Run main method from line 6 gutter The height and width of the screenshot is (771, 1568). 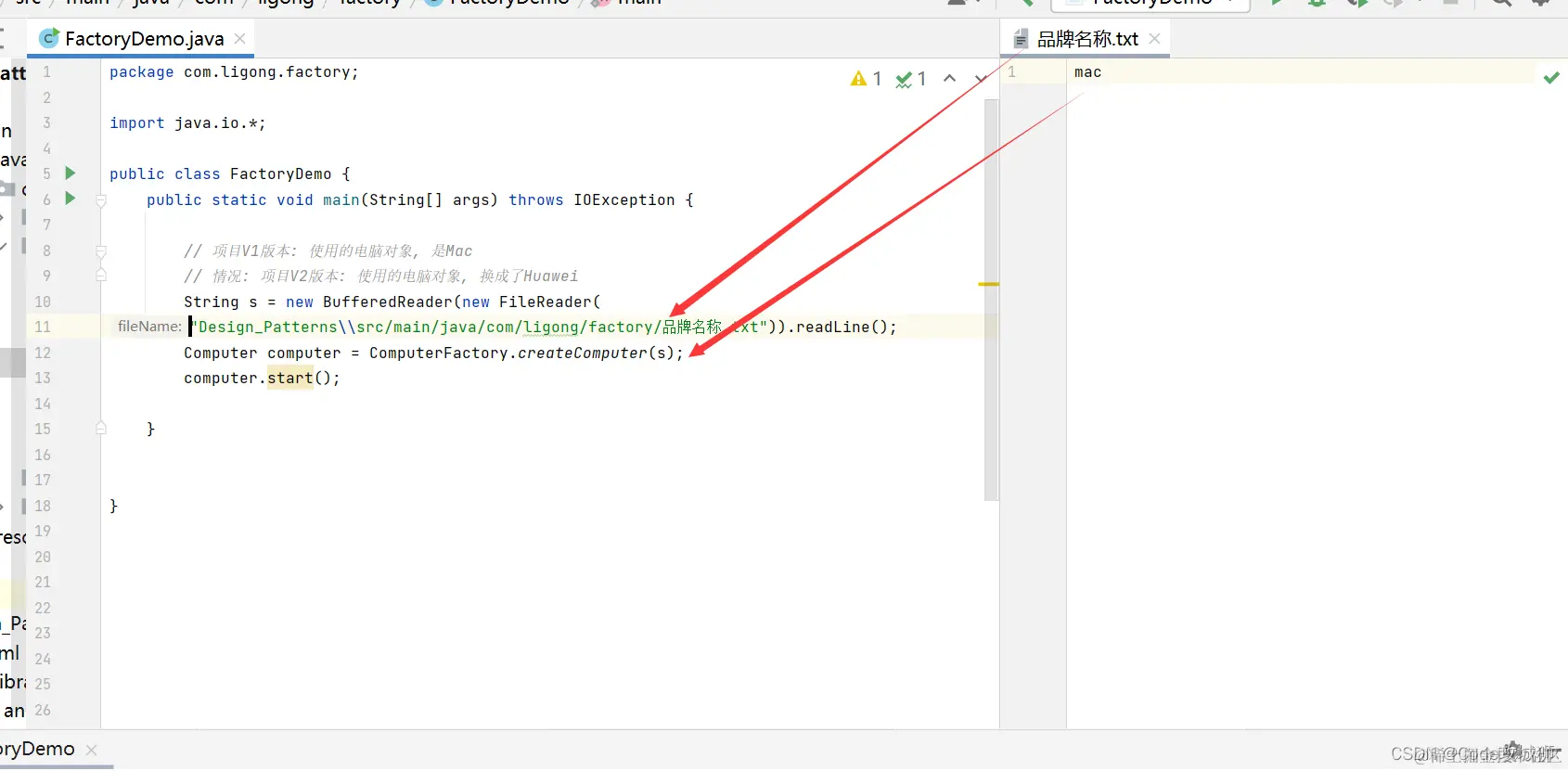[70, 199]
